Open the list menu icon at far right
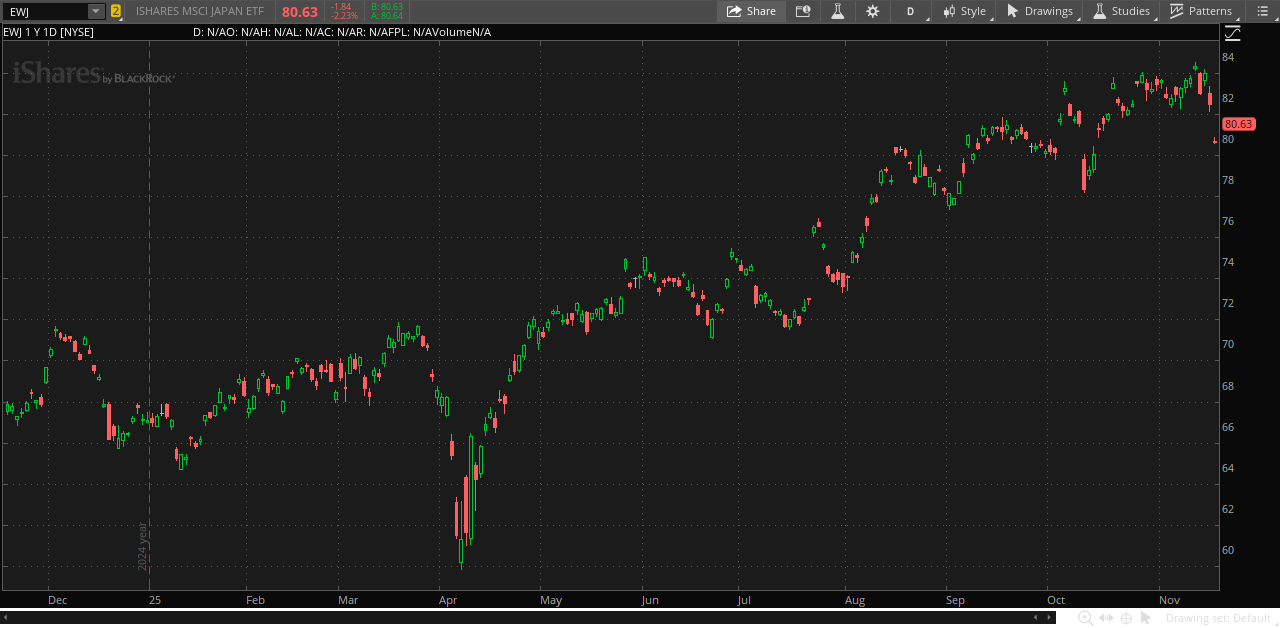Viewport: 1280px width, 628px height. 1261,11
